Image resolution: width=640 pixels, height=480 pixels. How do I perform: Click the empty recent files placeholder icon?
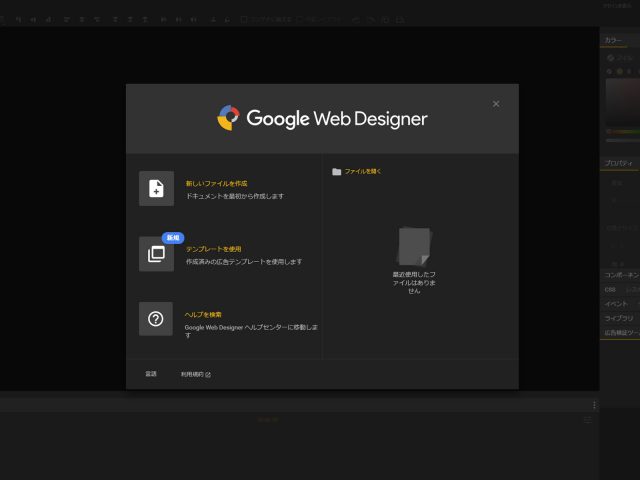(414, 246)
